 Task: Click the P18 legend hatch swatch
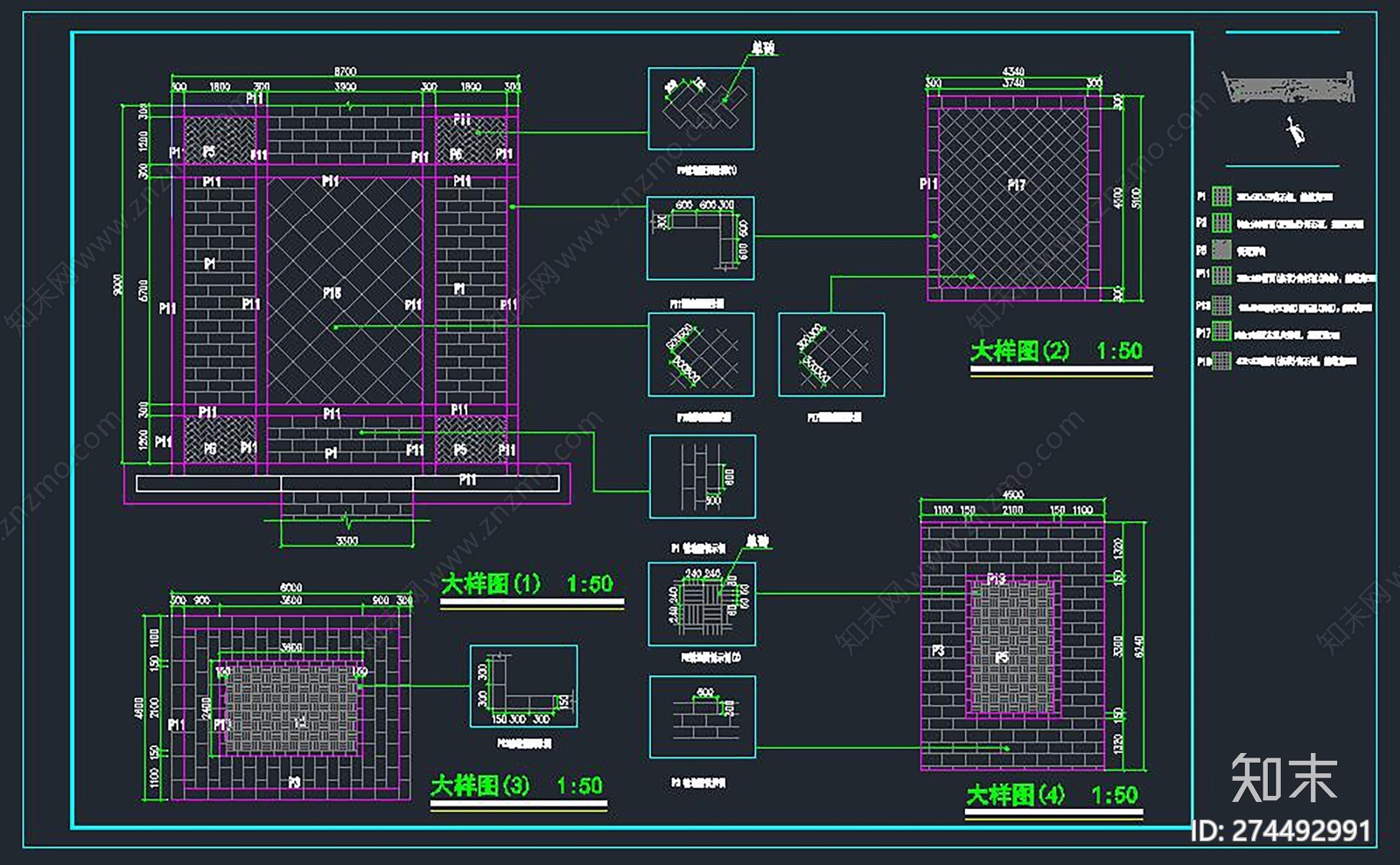(x=1221, y=360)
